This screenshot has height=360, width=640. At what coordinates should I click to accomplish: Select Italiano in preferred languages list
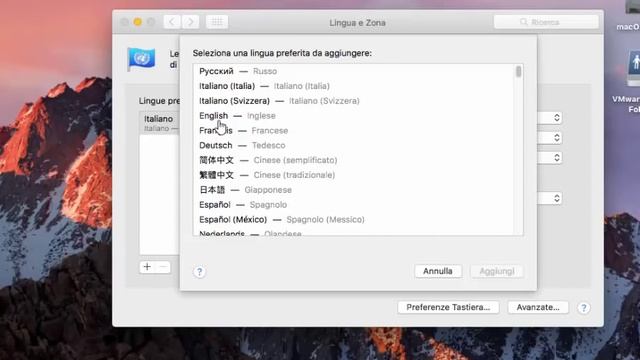160,123
